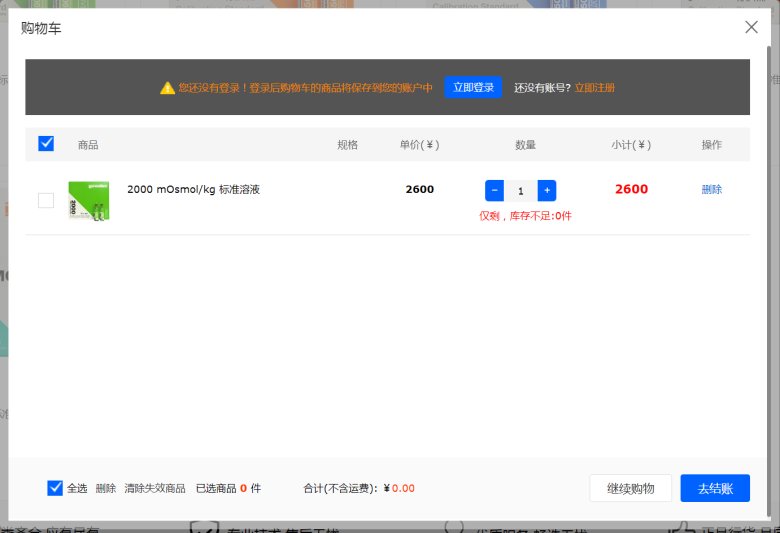Click the 单价(¥) column header
This screenshot has height=533, width=780.
[x=419, y=145]
